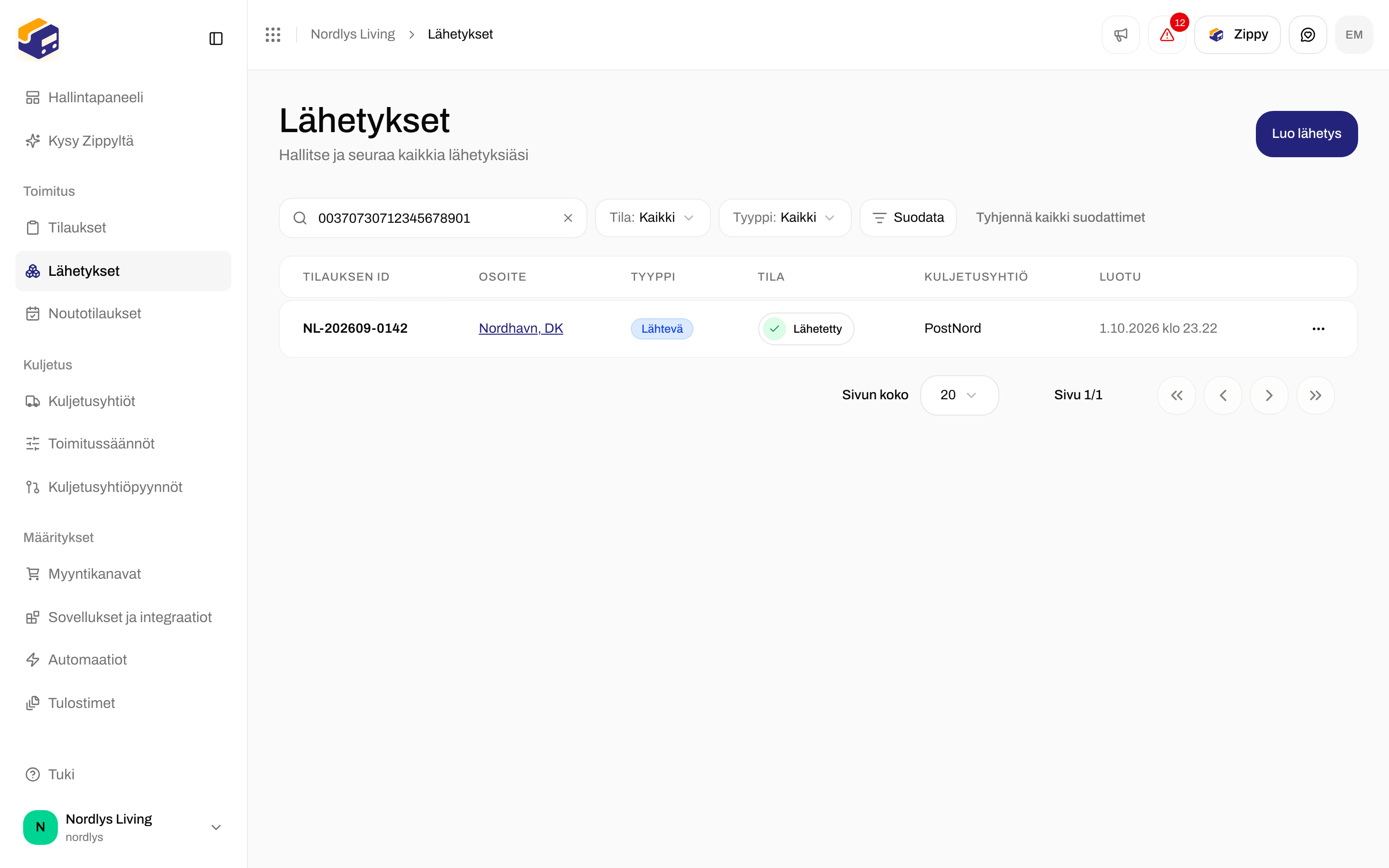1389x868 pixels.
Task: Click Luo lähetys button
Action: point(1307,134)
